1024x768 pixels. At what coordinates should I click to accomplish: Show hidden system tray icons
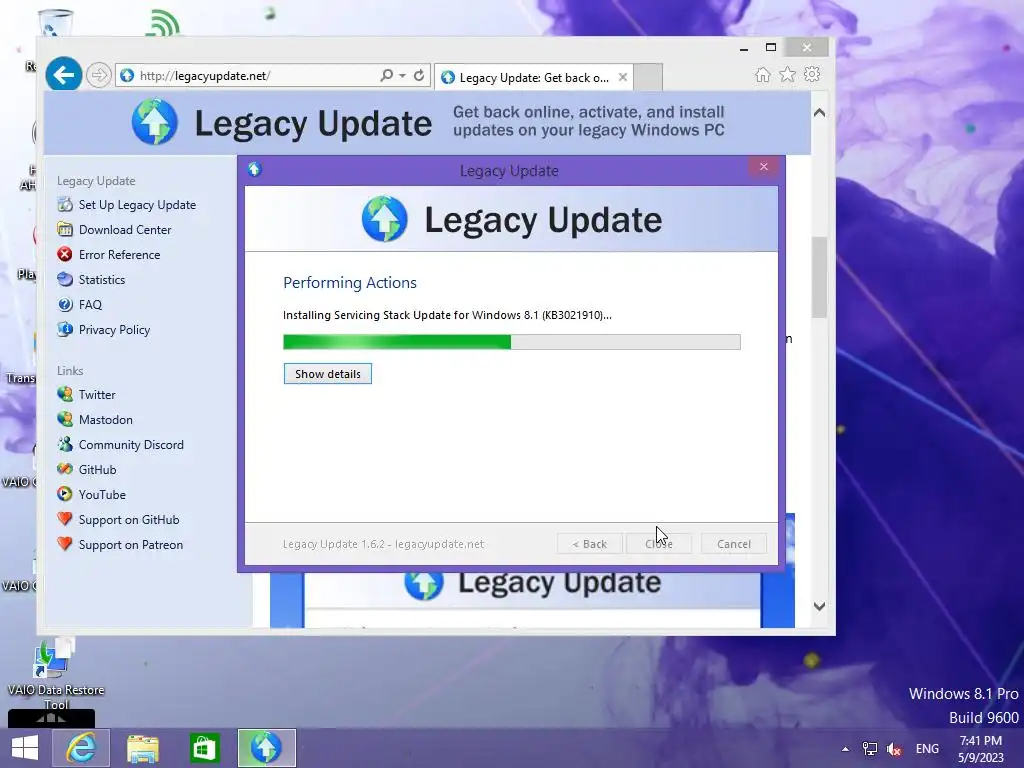point(846,749)
